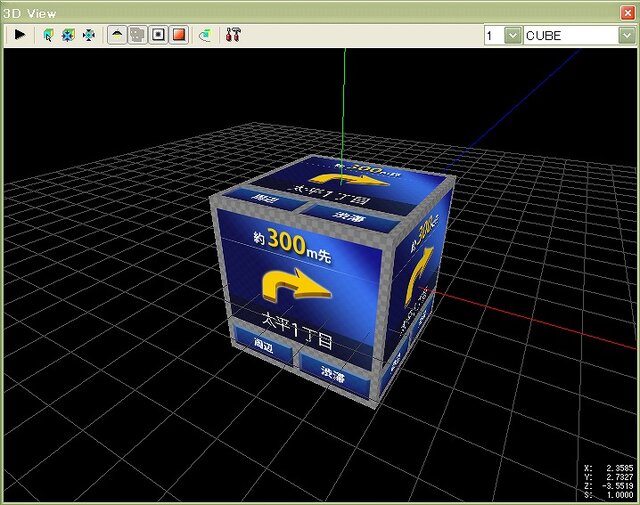Toggle the gray puzzle-piece display button
The height and width of the screenshot is (505, 640).
point(138,35)
